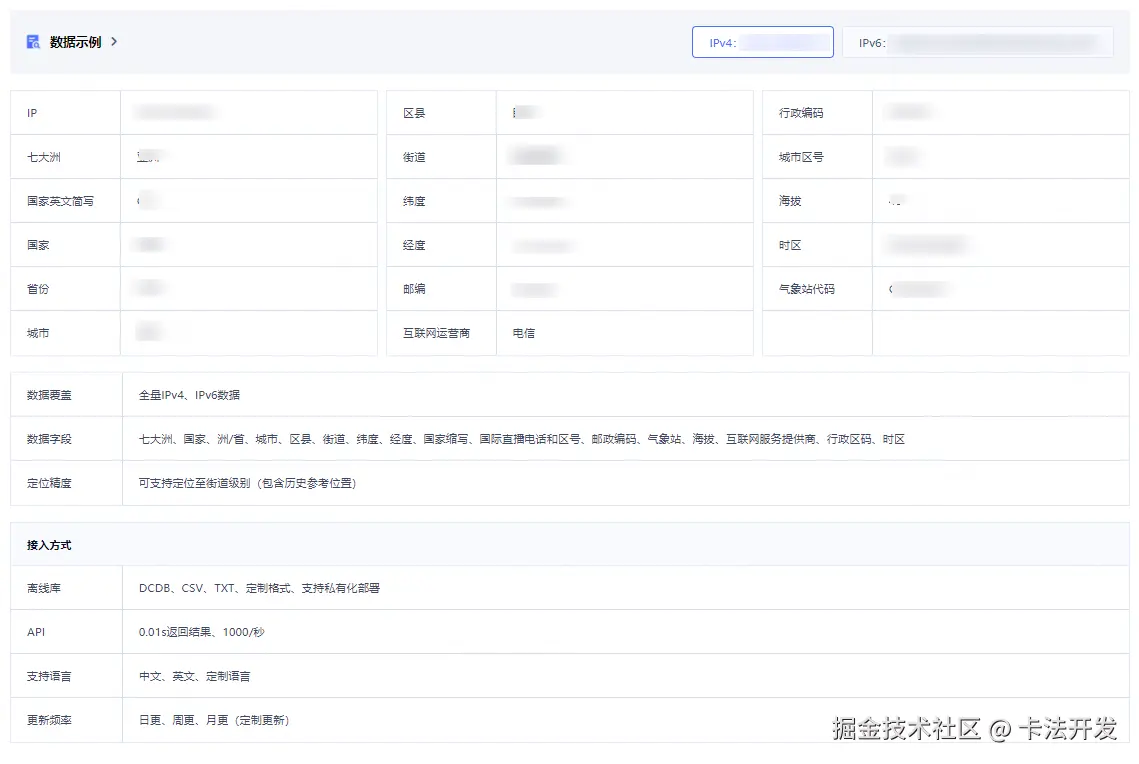
Task: Click the 互联网运营商 value showing 电信
Action: pos(525,332)
